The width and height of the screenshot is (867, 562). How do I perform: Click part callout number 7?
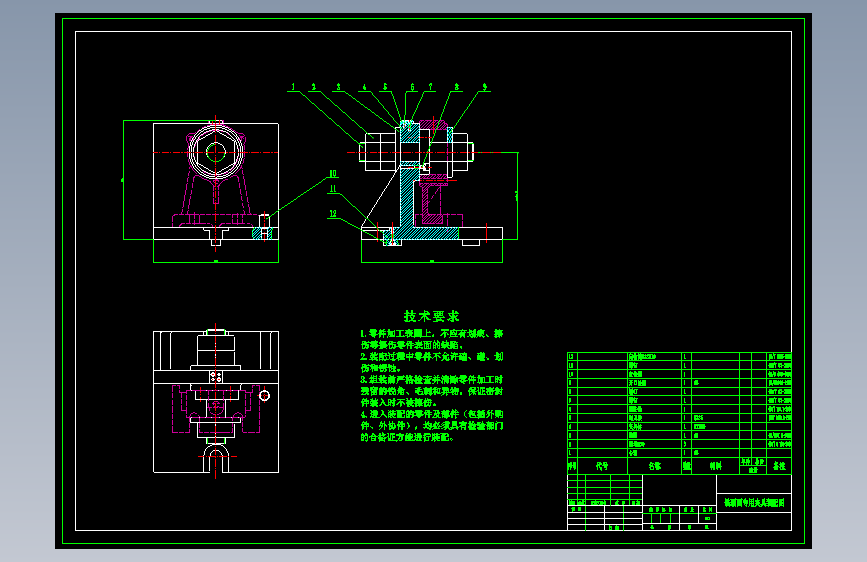point(430,87)
